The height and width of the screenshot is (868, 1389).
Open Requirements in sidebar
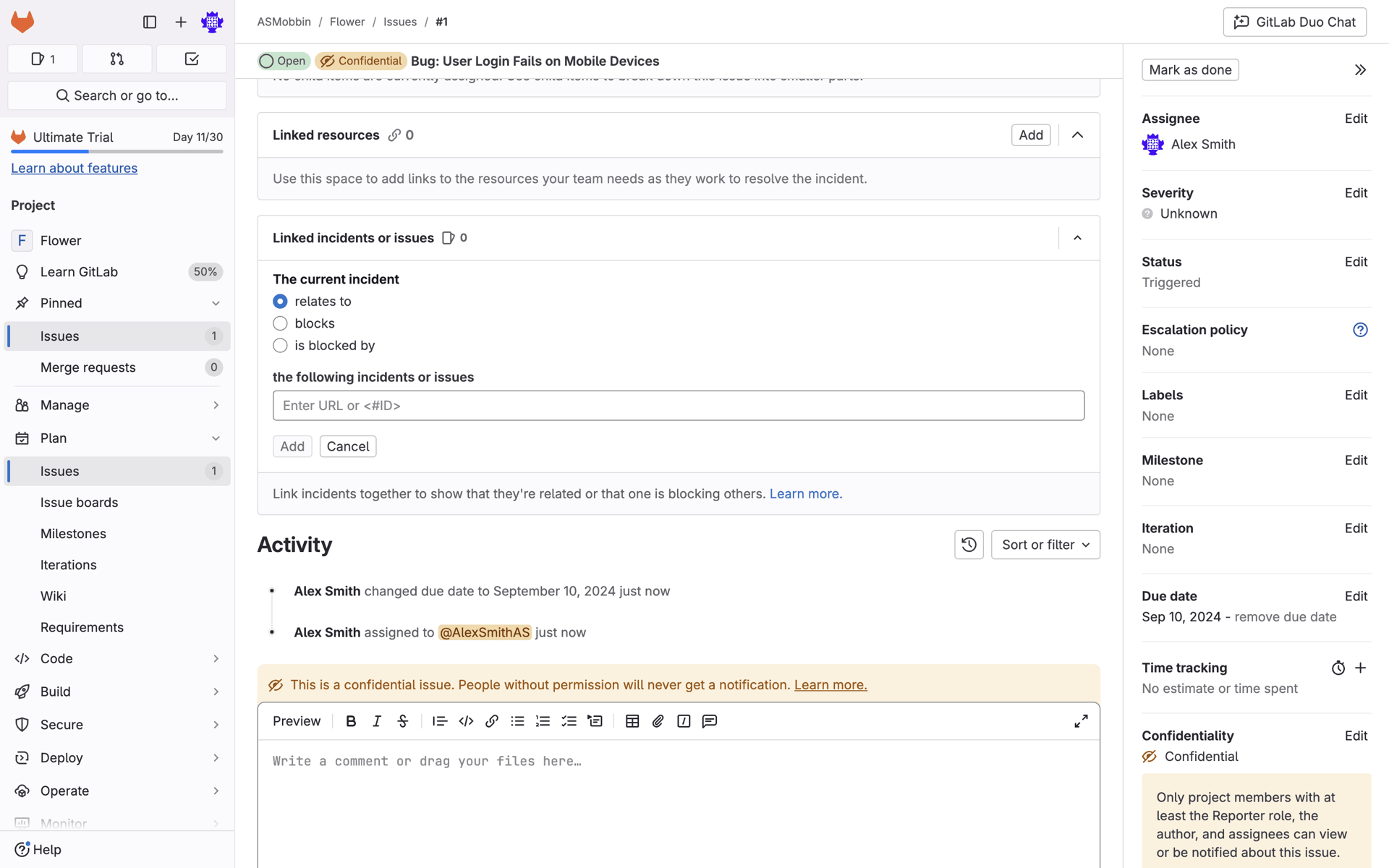point(117,627)
